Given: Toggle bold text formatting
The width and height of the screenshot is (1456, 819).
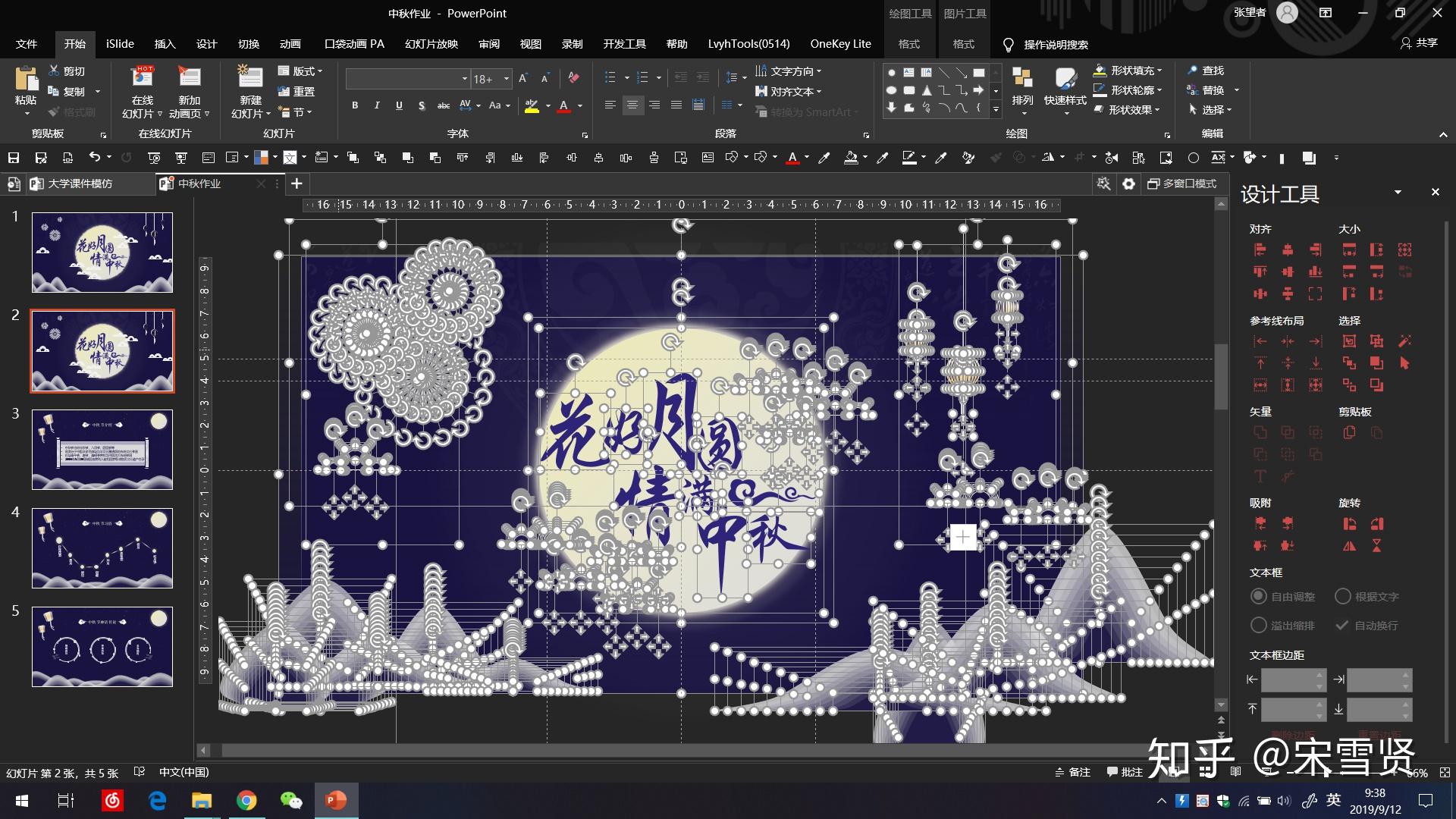Looking at the screenshot, I should pos(355,105).
